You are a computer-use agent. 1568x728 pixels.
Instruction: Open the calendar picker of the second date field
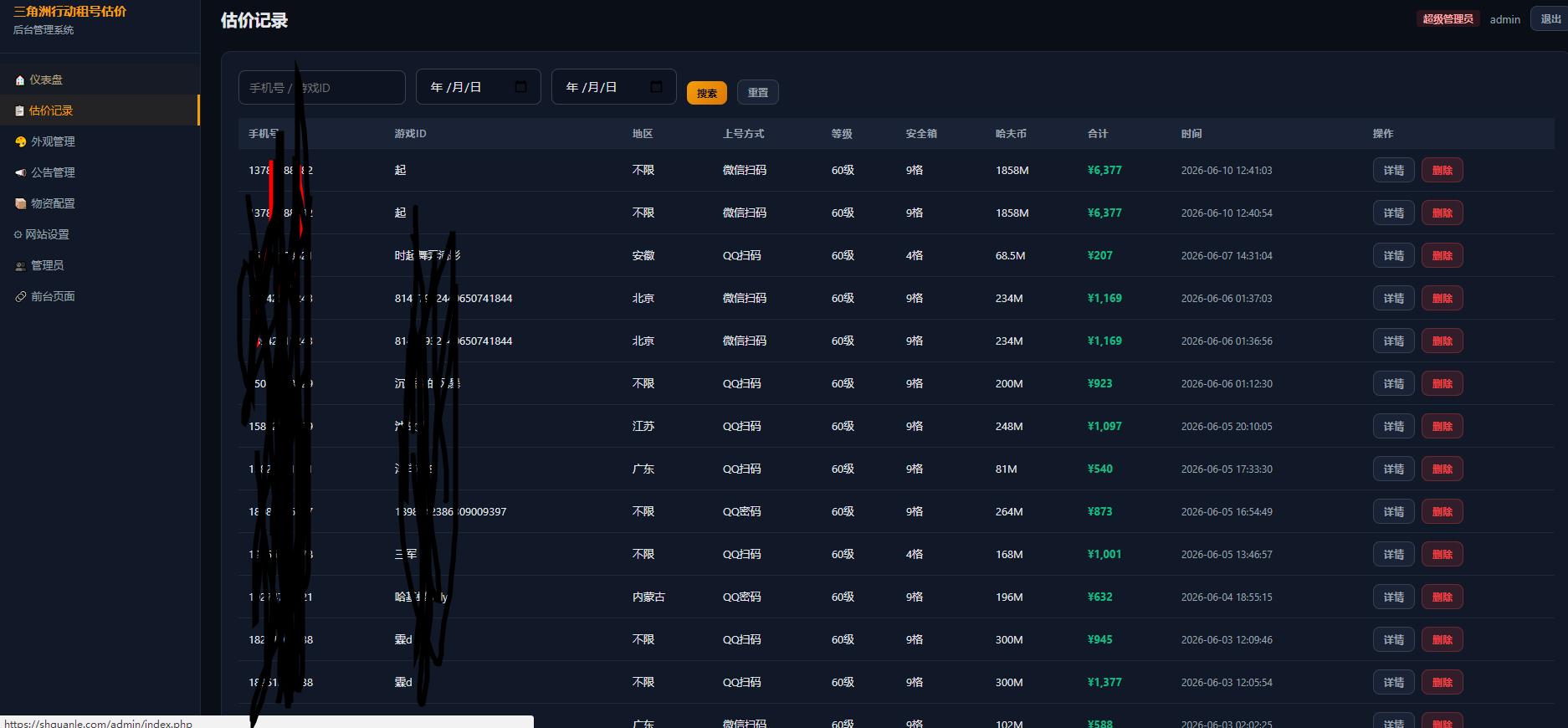pos(657,87)
